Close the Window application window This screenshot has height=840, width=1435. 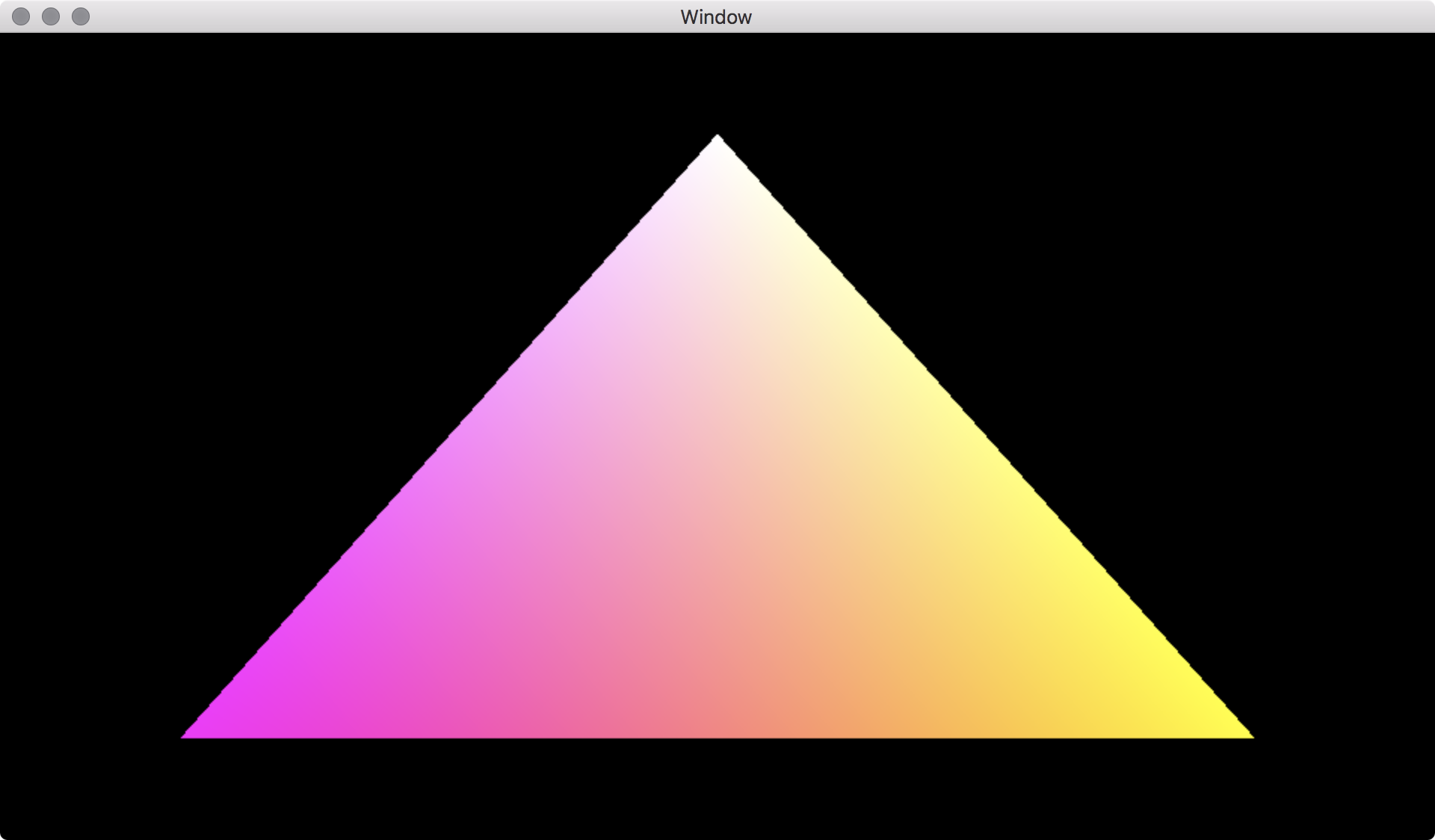pyautogui.click(x=19, y=16)
